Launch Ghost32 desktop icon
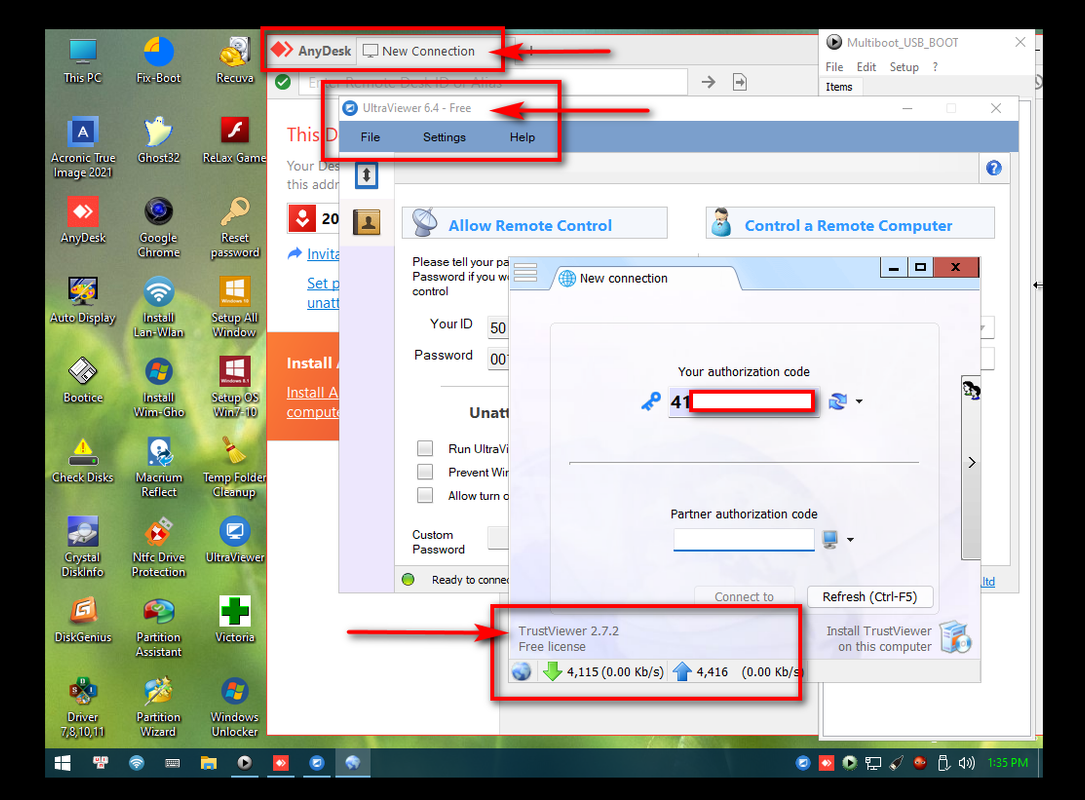This screenshot has width=1085, height=800. [158, 140]
